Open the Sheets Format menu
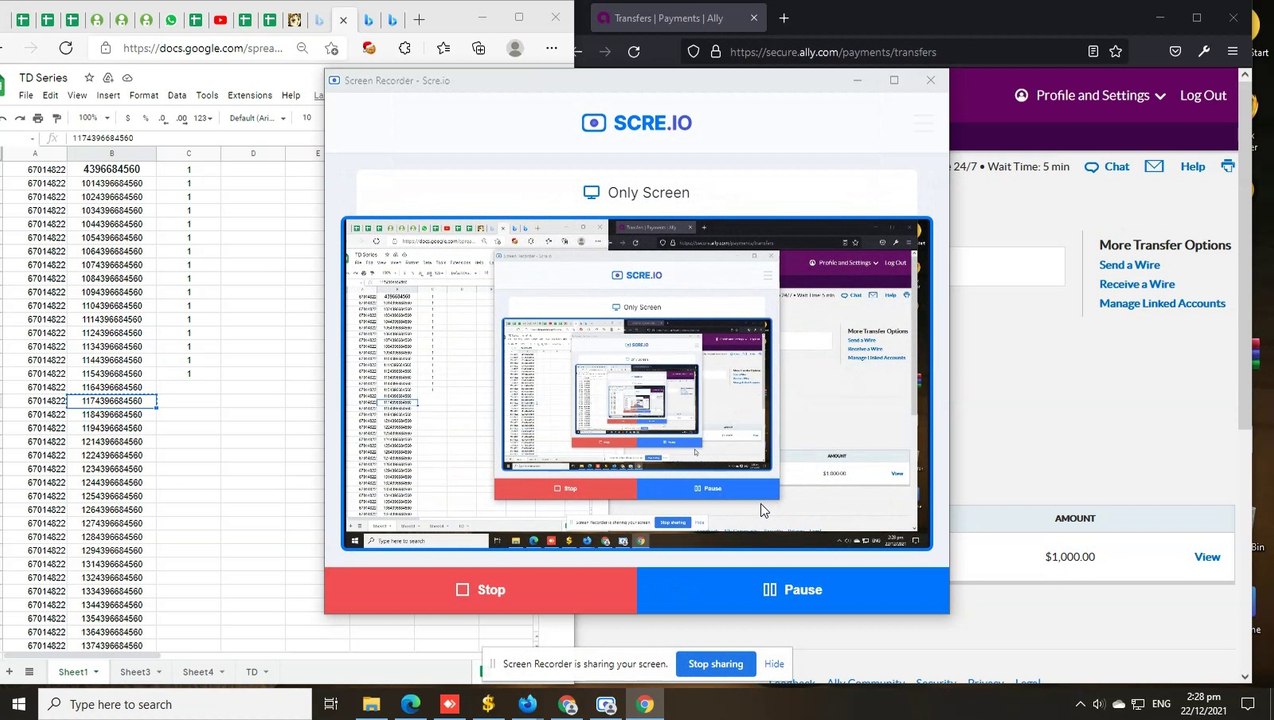Image resolution: width=1274 pixels, height=720 pixels. pyautogui.click(x=143, y=95)
